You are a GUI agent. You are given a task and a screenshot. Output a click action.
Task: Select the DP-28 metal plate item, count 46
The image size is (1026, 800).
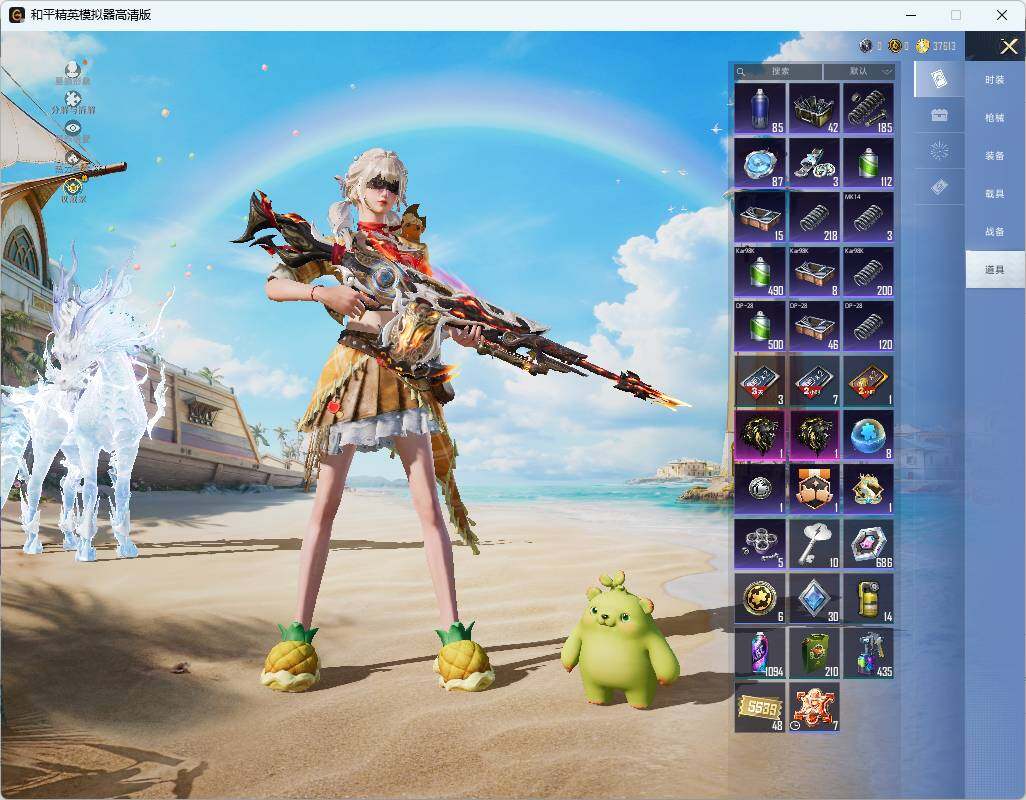tap(814, 326)
